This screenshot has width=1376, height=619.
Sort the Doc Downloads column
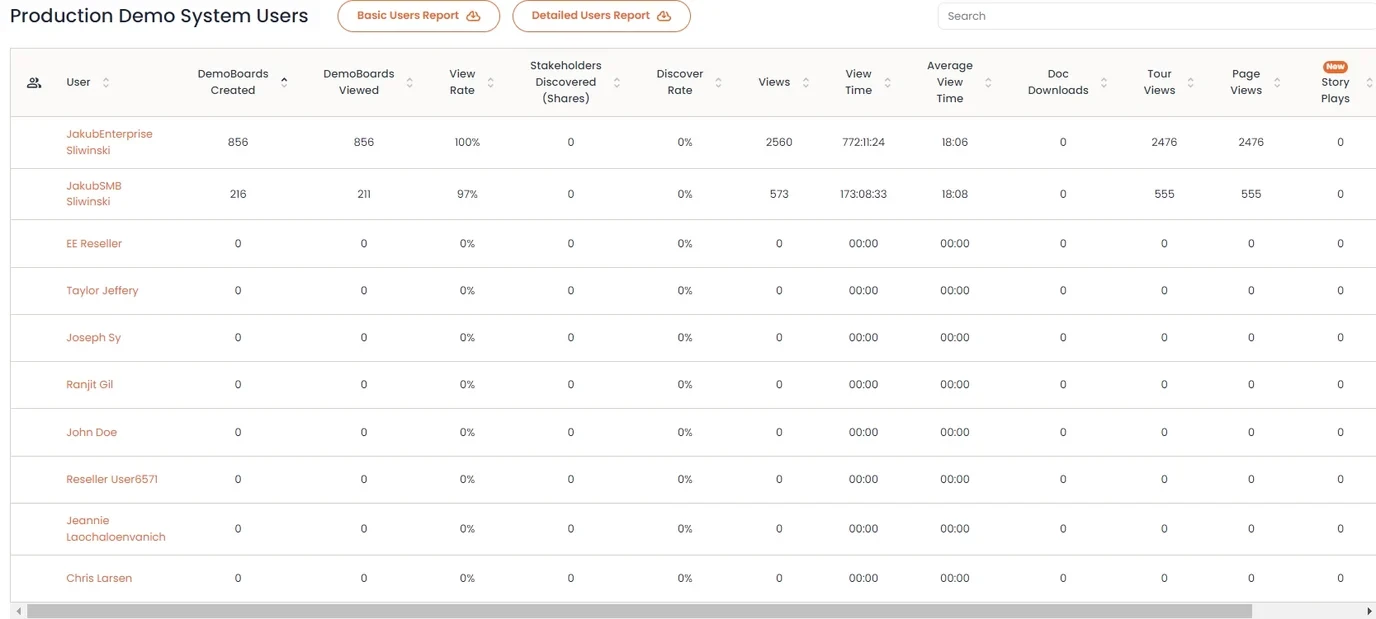[1104, 83]
